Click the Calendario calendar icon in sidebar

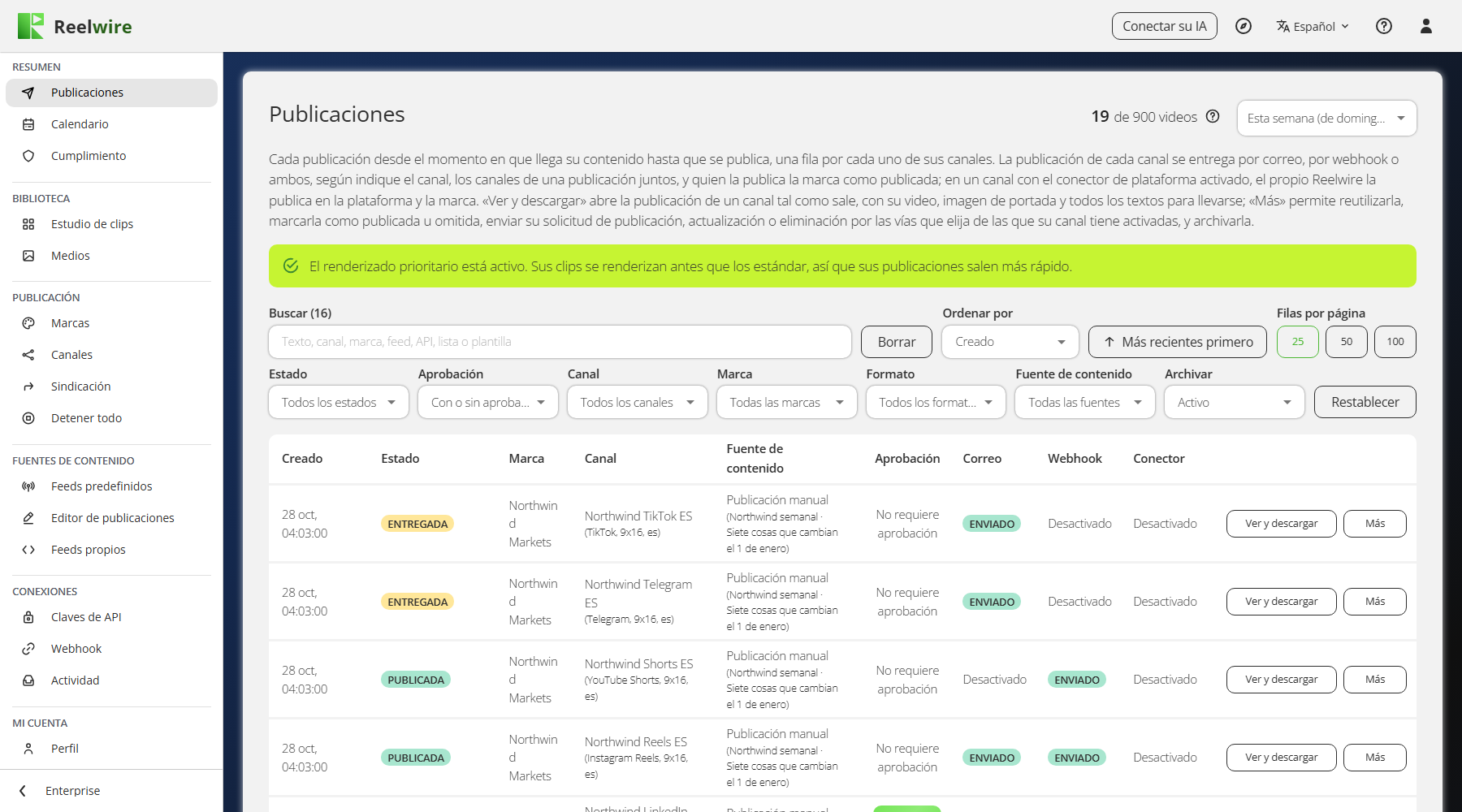(28, 124)
